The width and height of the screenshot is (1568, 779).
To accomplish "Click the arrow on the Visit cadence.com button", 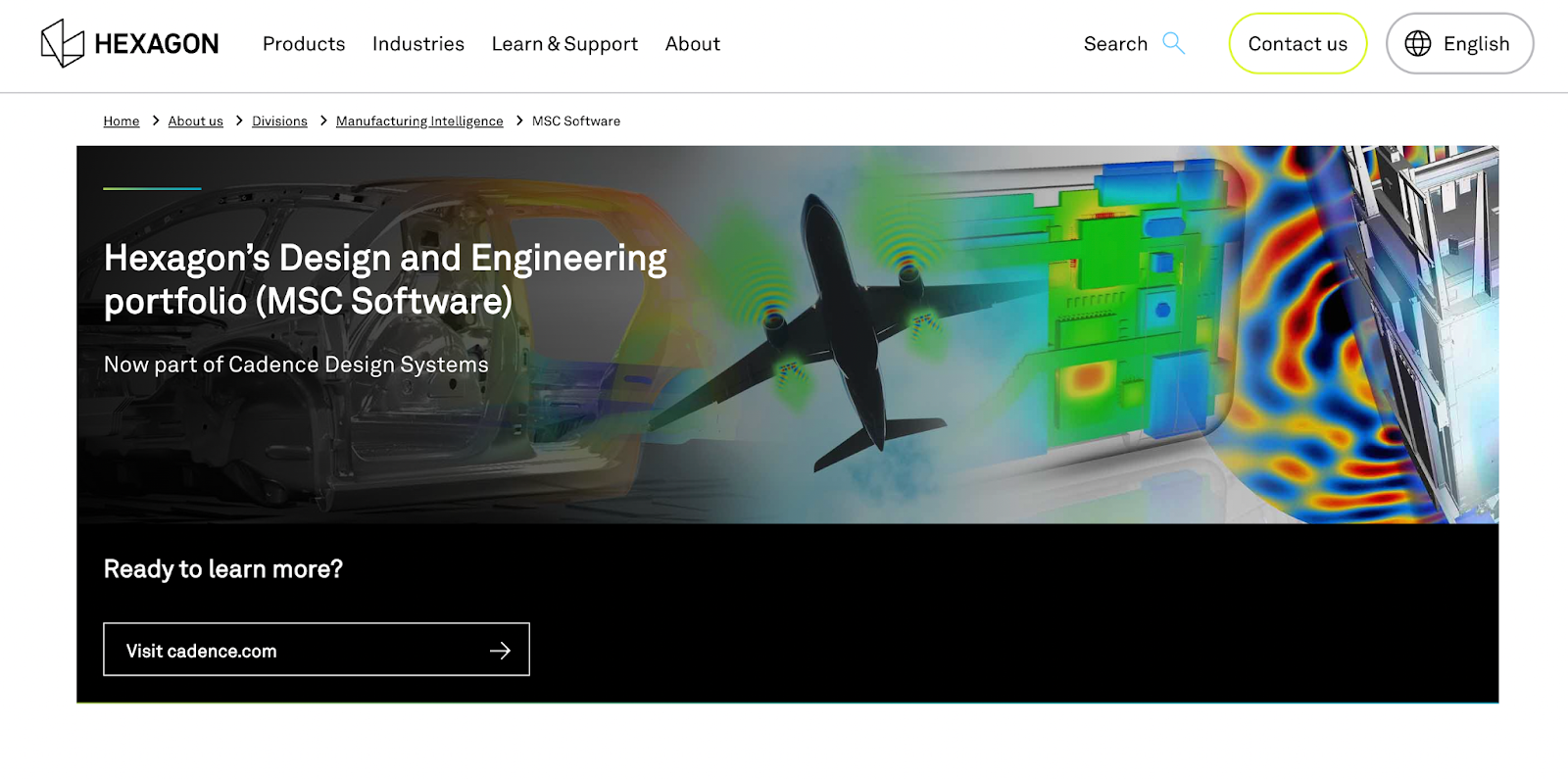I will 500,651.
